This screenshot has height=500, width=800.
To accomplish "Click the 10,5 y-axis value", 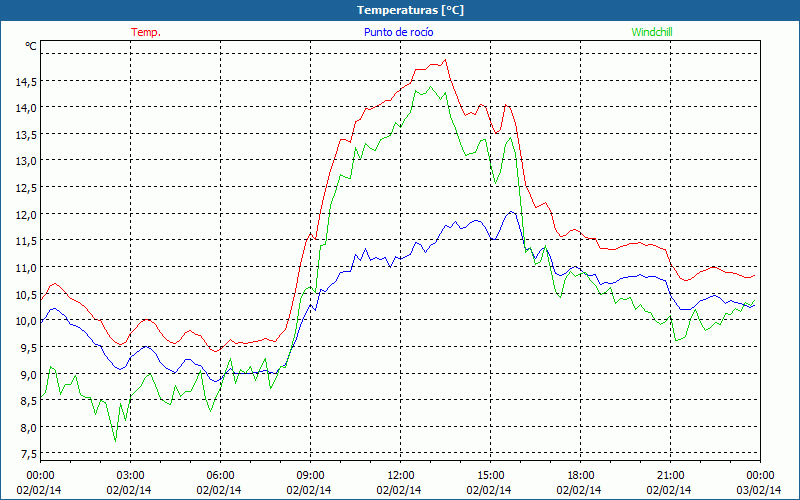I will click(x=26, y=294).
